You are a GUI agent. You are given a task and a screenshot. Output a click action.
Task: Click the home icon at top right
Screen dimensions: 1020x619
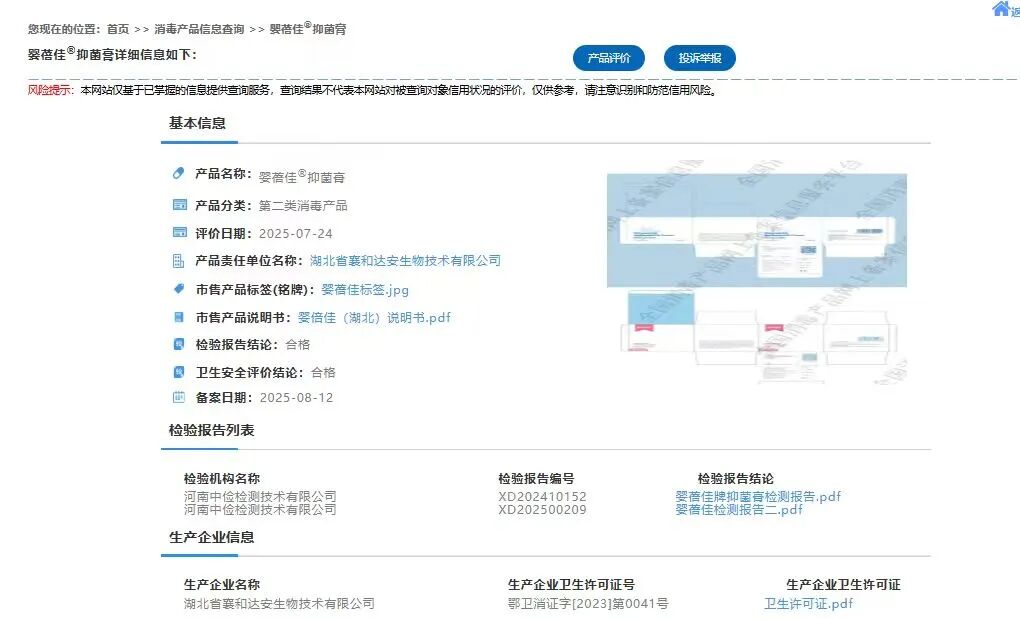pos(1001,9)
